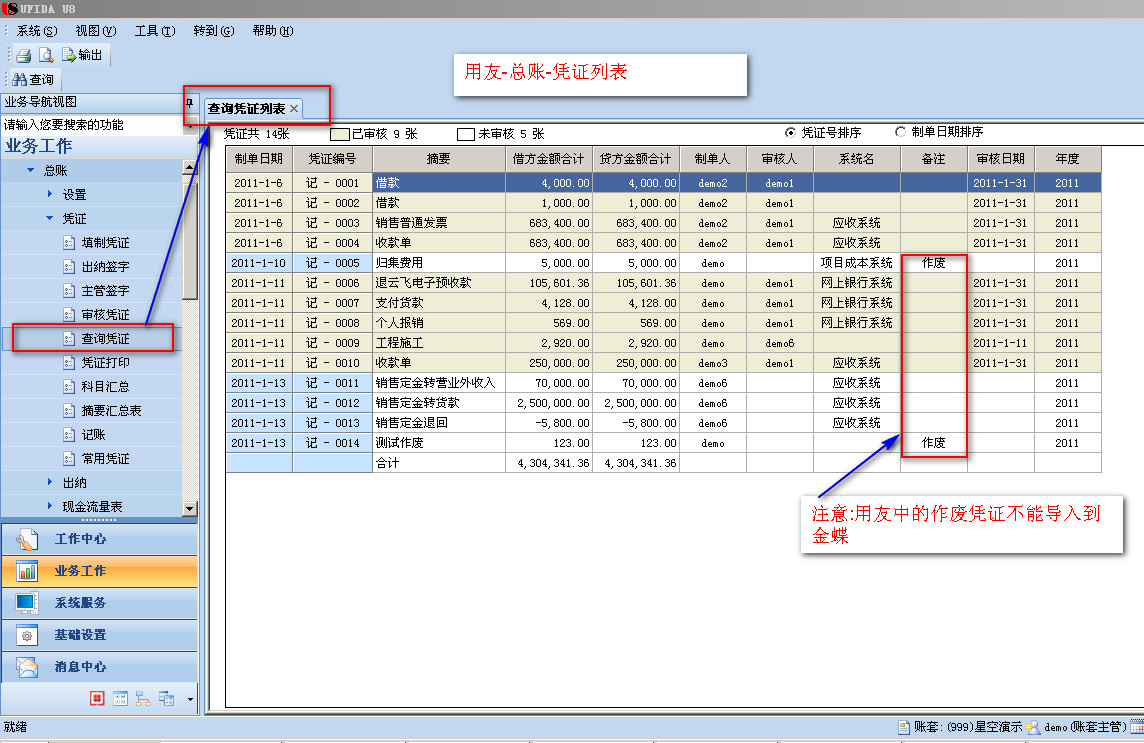Viewport: 1144px width, 743px height.
Task: Expand the 出纳 tree node
Action: coord(50,483)
